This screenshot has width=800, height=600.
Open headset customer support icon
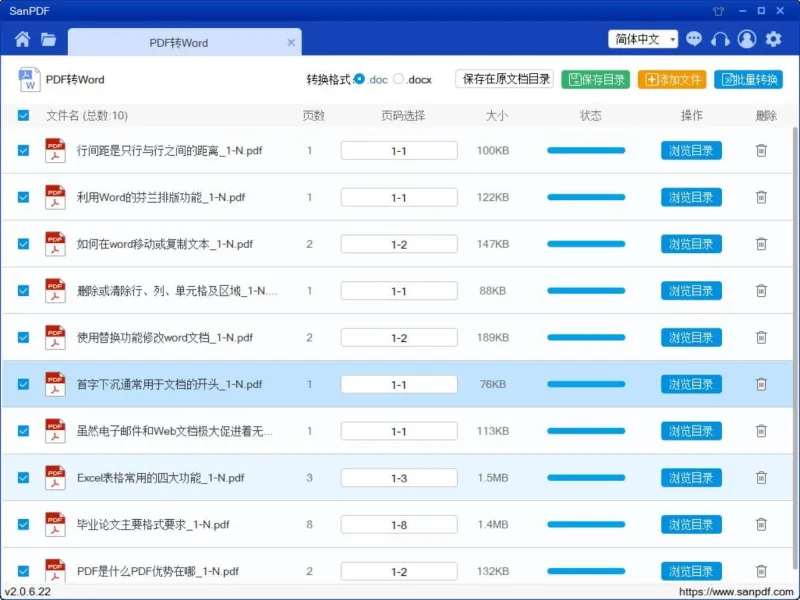720,39
